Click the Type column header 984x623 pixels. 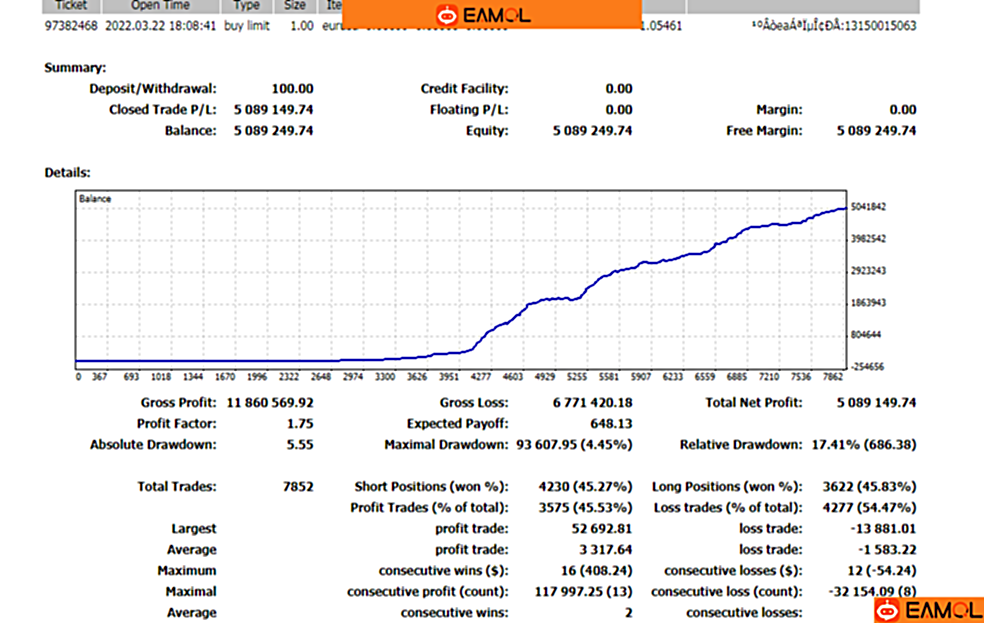[246, 5]
